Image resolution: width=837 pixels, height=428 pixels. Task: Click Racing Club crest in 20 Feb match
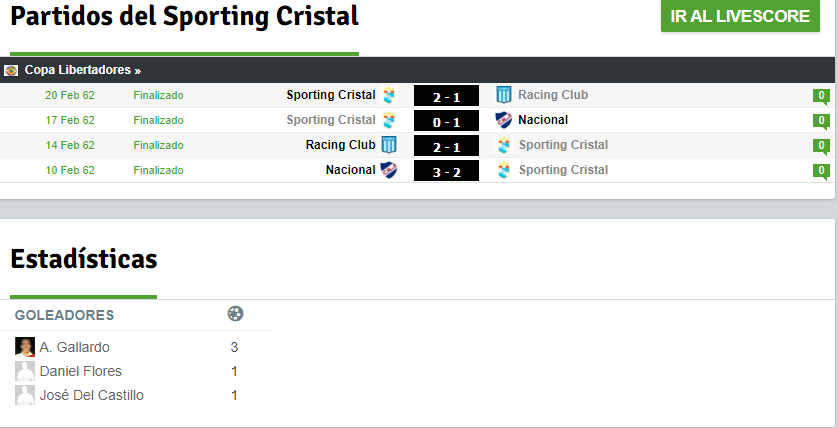click(503, 96)
